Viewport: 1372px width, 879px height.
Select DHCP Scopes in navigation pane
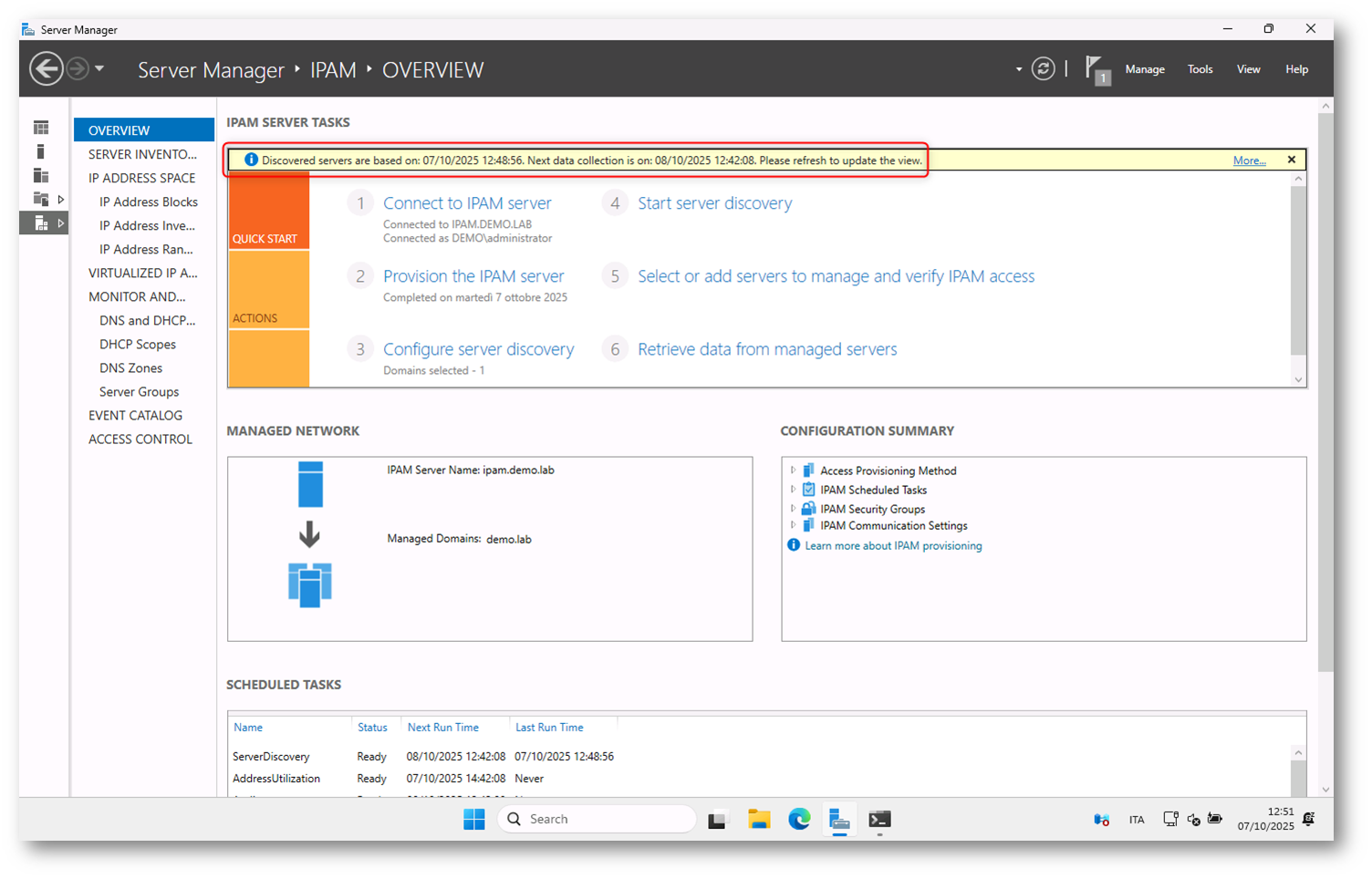[x=138, y=345]
